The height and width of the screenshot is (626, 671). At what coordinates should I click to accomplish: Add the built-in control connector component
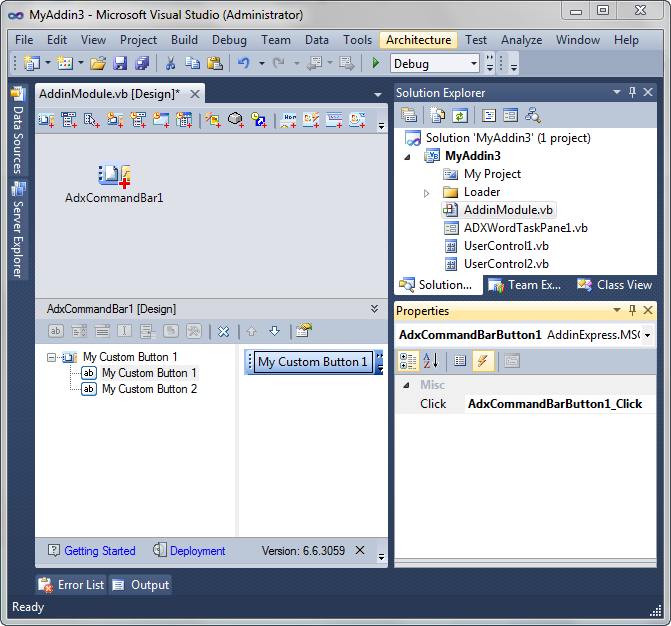(213, 120)
